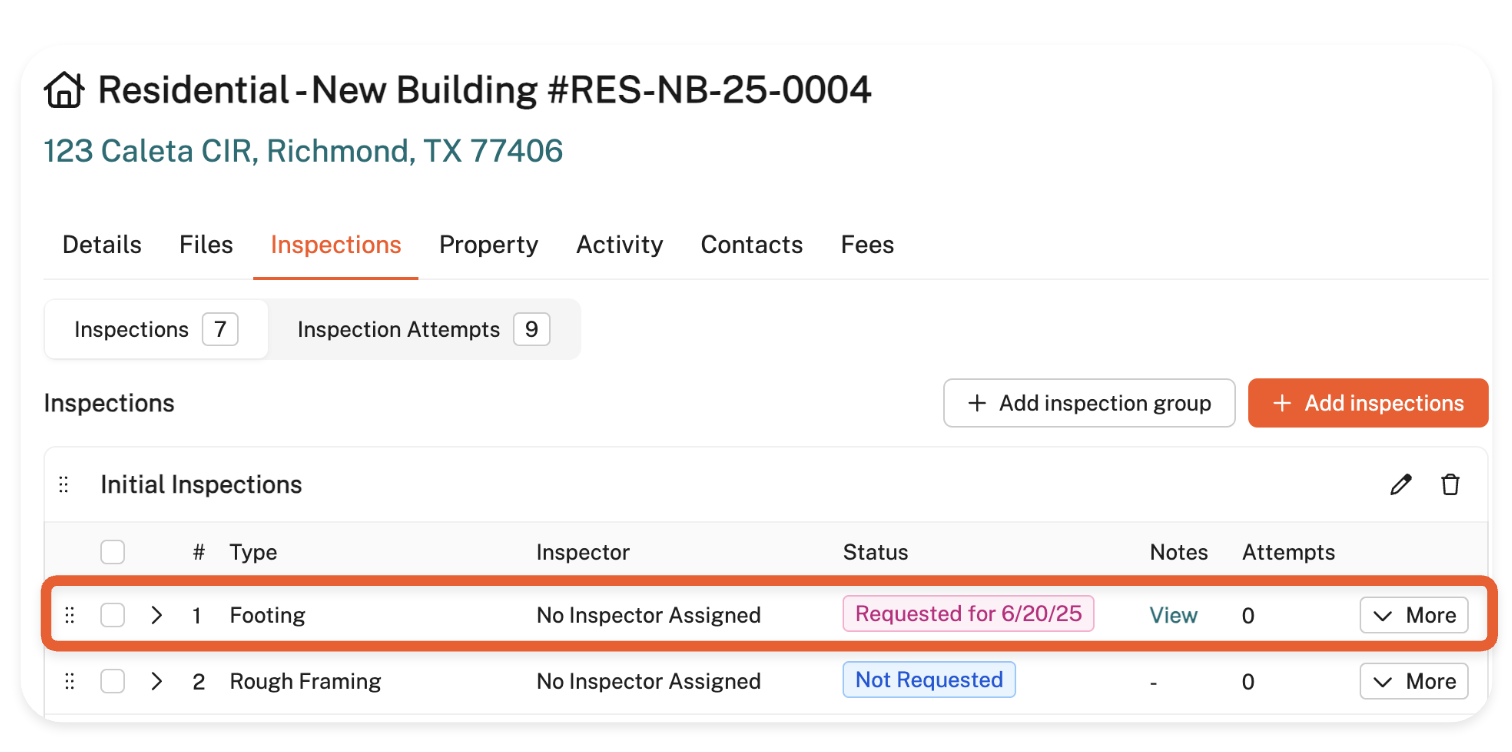
Task: Check the Footing inspection checkbox
Action: point(113,615)
